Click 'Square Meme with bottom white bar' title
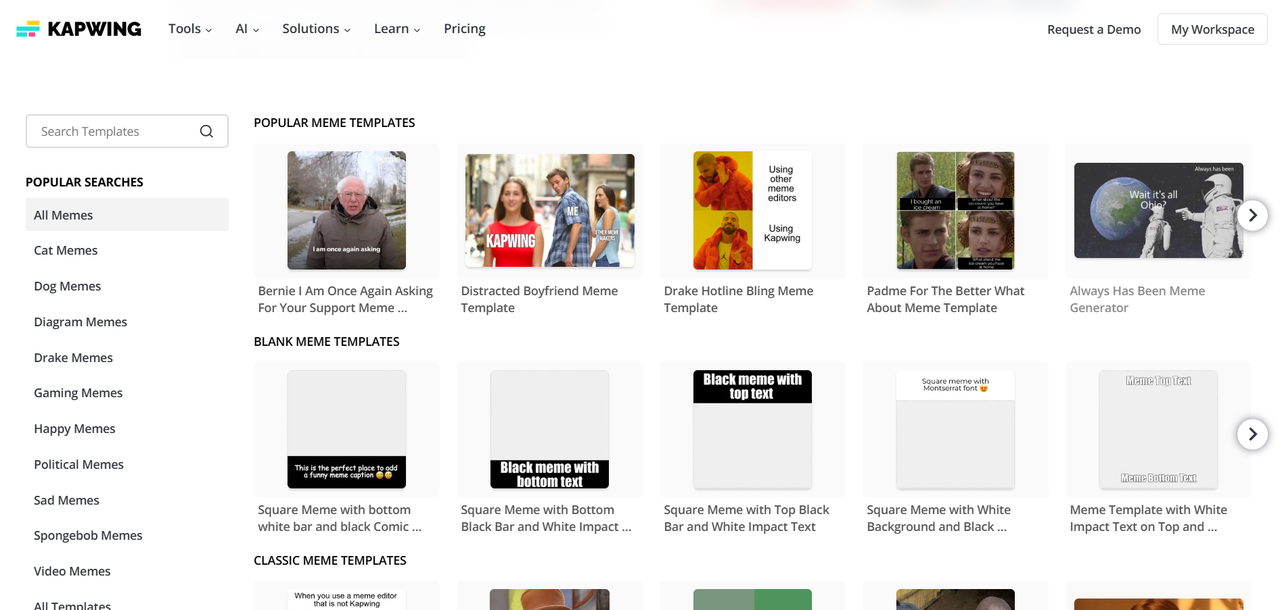 [x=340, y=518]
